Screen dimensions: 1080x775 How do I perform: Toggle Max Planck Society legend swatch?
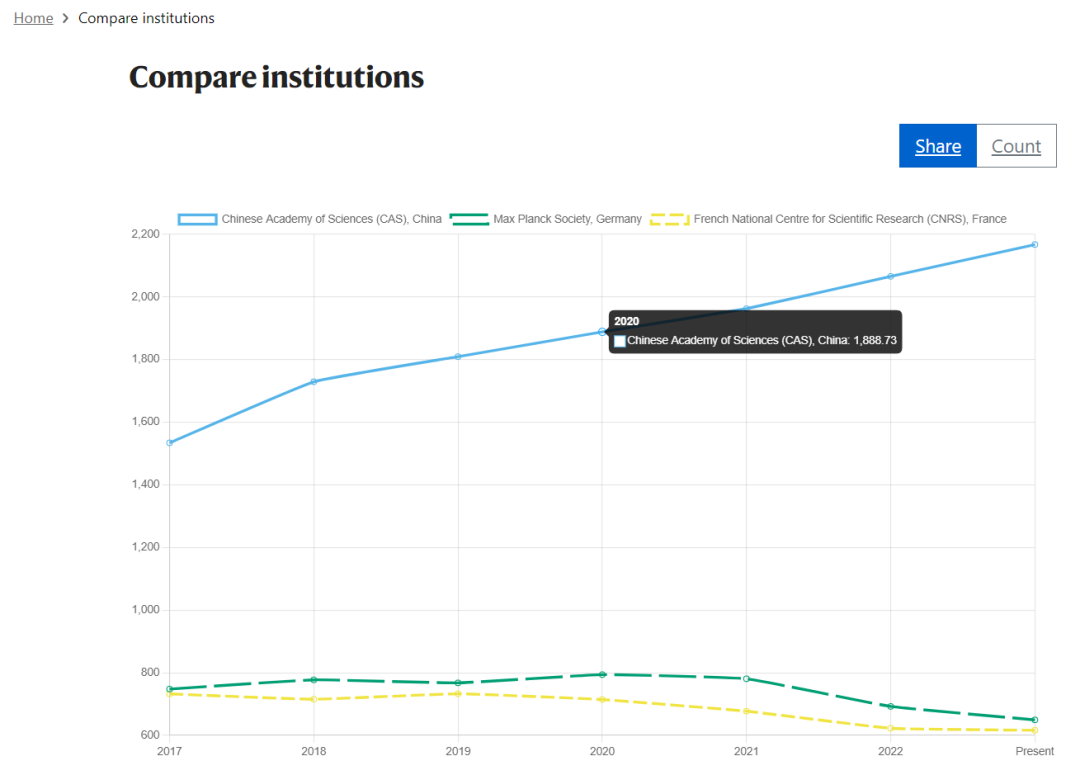(x=469, y=219)
